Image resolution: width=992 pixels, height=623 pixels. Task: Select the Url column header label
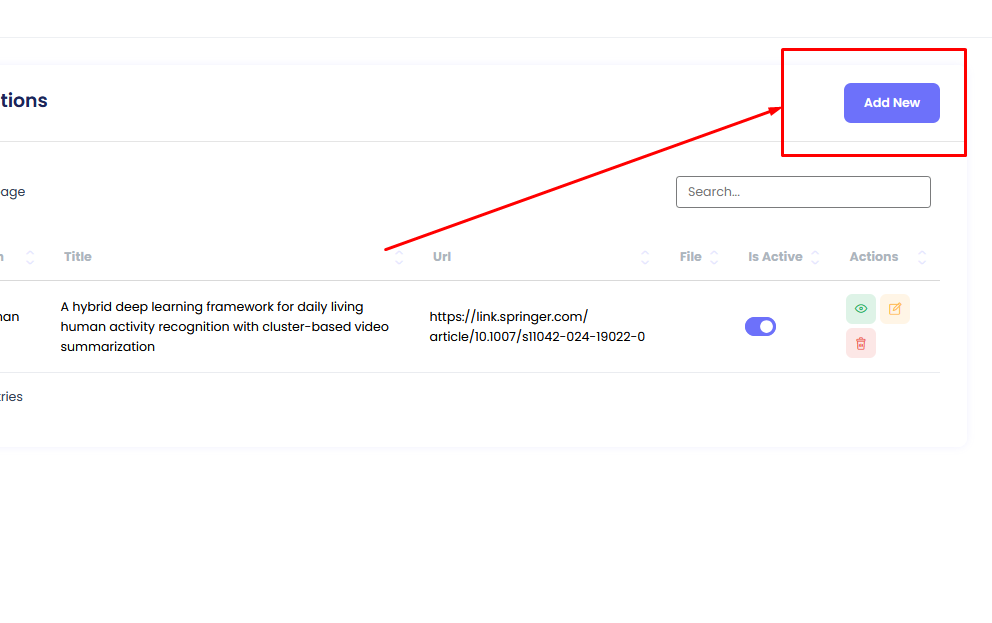[442, 257]
